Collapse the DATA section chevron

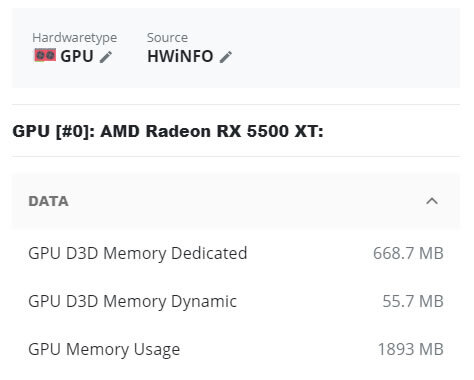(432, 201)
